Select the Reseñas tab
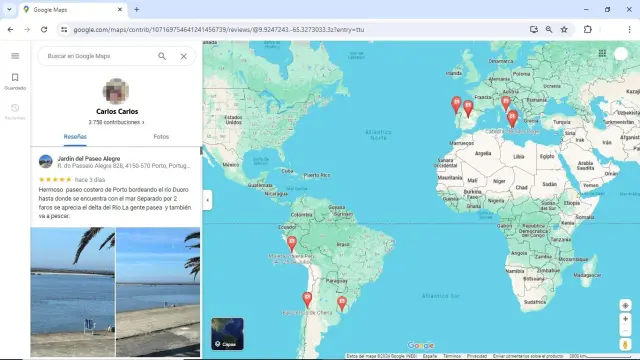Screen dimensions: 640x360 pos(75,137)
